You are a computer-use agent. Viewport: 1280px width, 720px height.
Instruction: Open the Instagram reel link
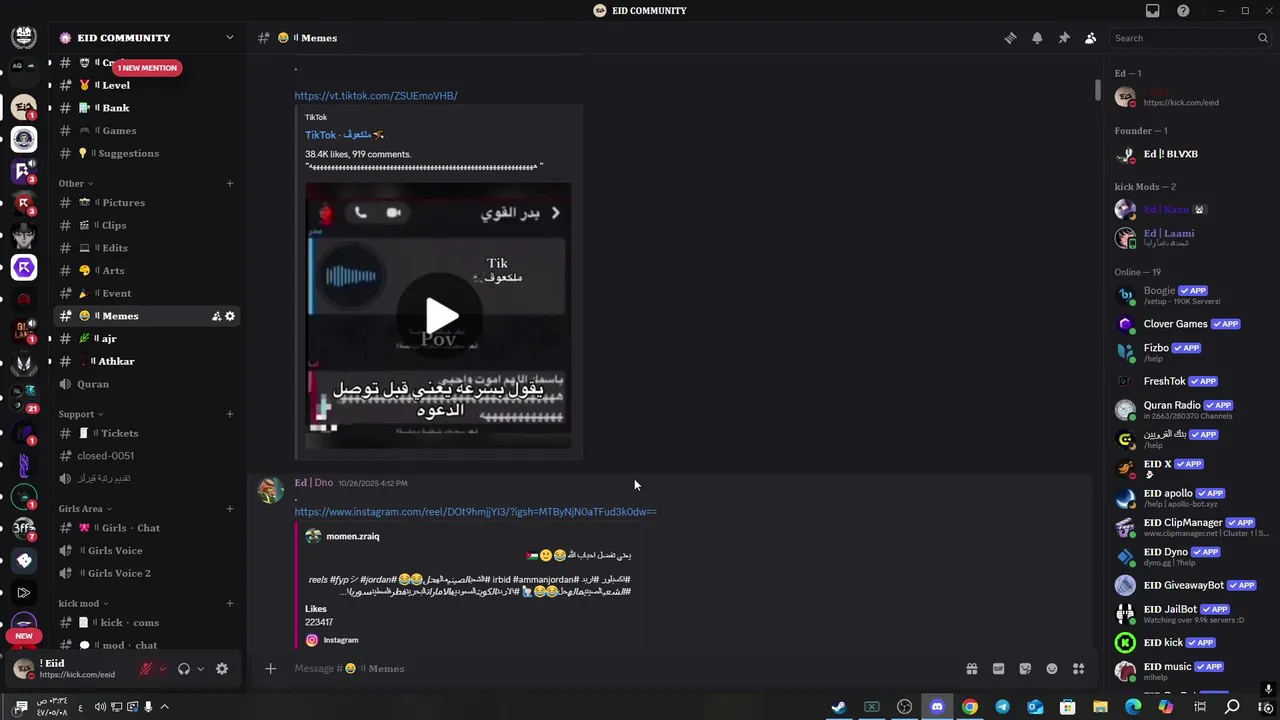click(x=475, y=512)
